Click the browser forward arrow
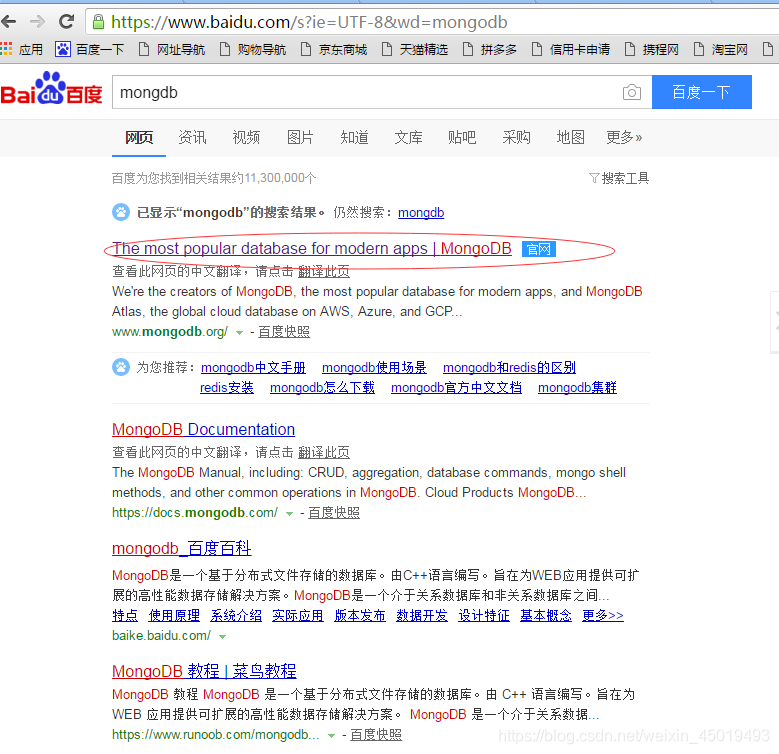The width and height of the screenshot is (779, 754). tap(37, 22)
